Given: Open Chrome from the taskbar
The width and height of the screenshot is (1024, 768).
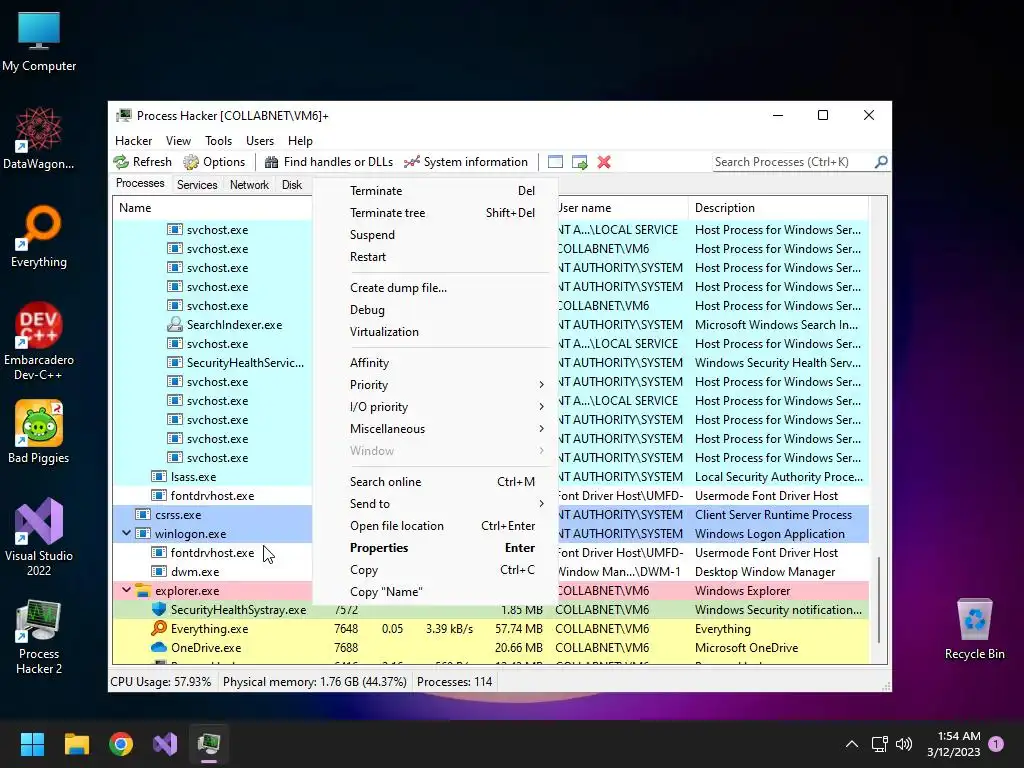Looking at the screenshot, I should [x=121, y=744].
